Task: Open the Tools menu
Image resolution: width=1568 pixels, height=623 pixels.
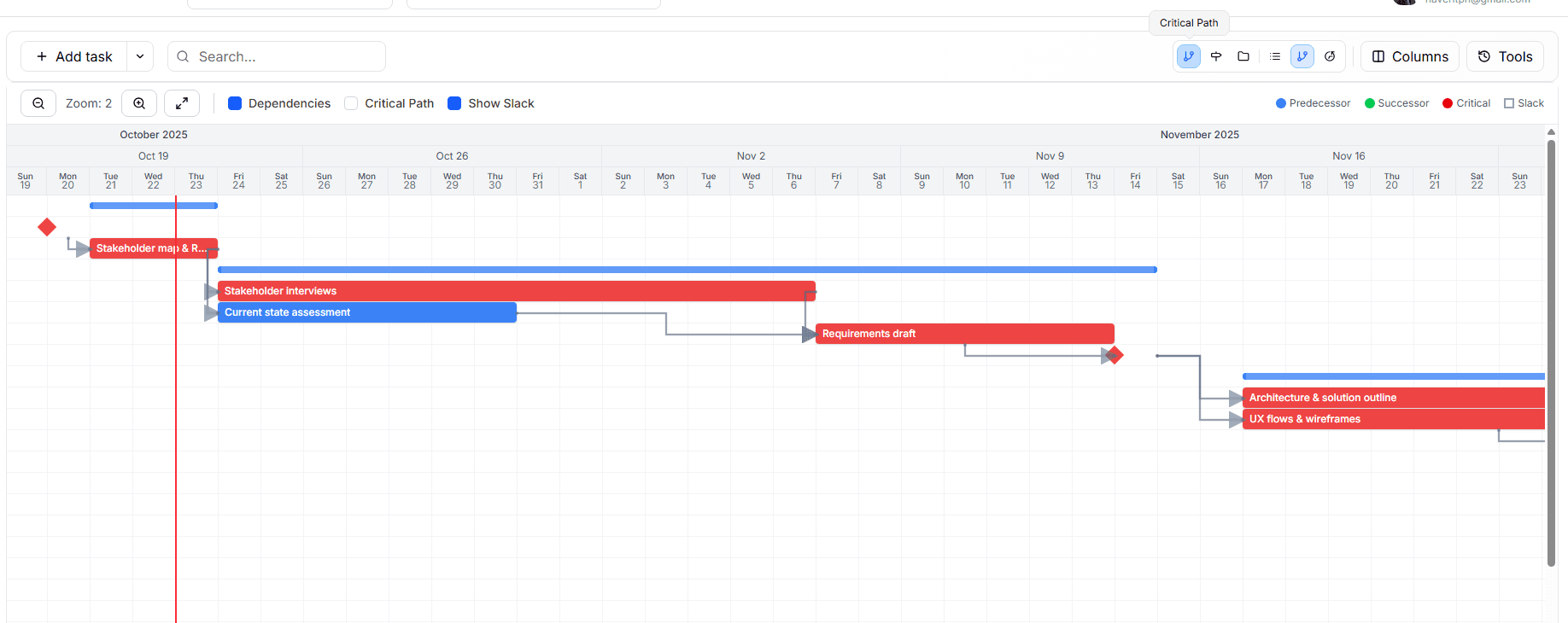Action: point(1506,56)
